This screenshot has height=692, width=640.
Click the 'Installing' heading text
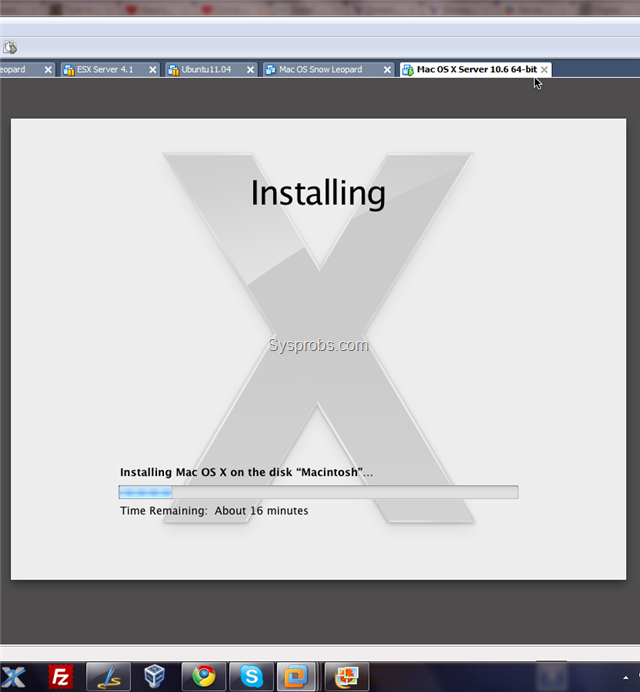click(x=318, y=193)
